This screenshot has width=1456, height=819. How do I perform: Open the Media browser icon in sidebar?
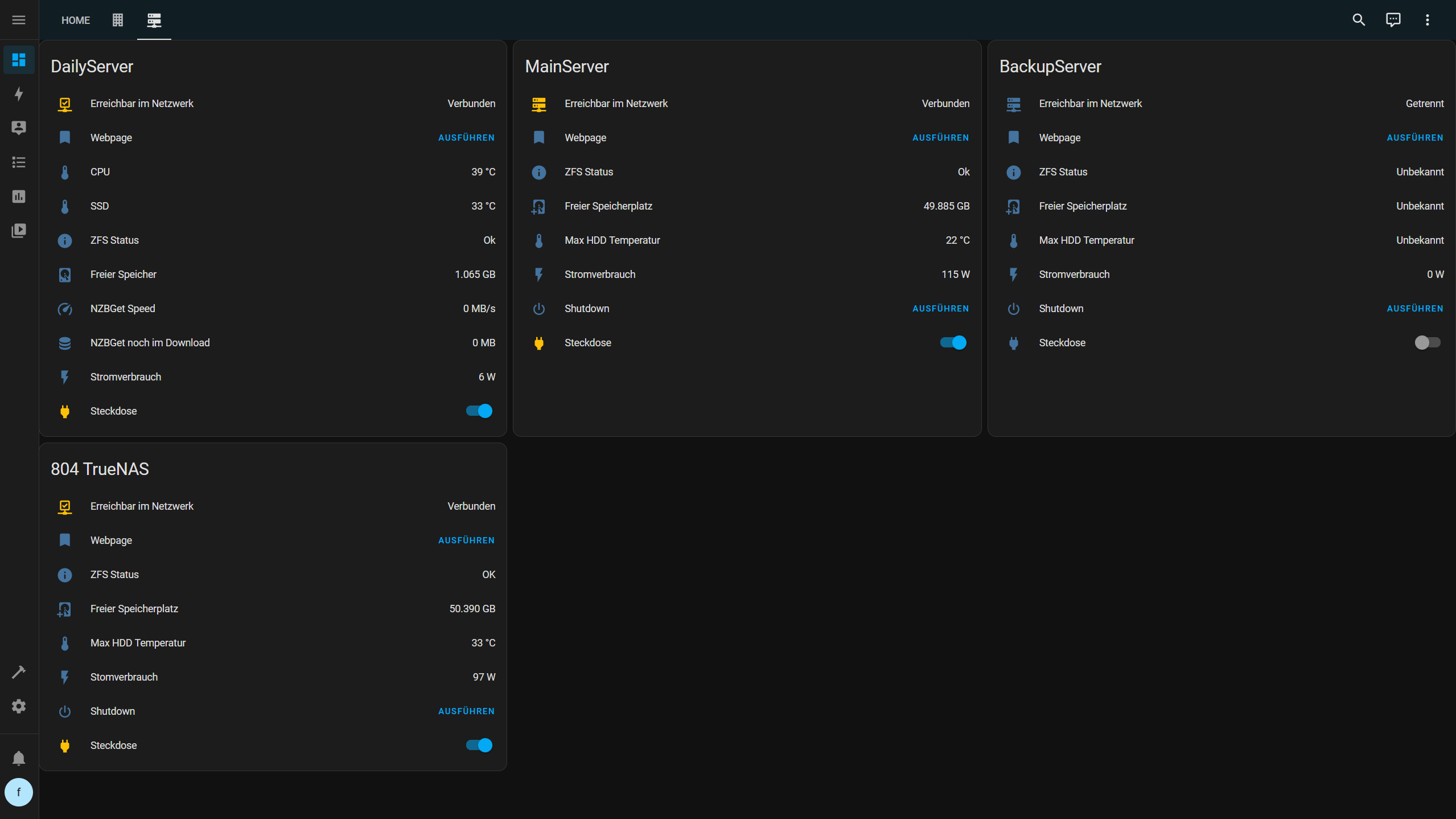19,231
